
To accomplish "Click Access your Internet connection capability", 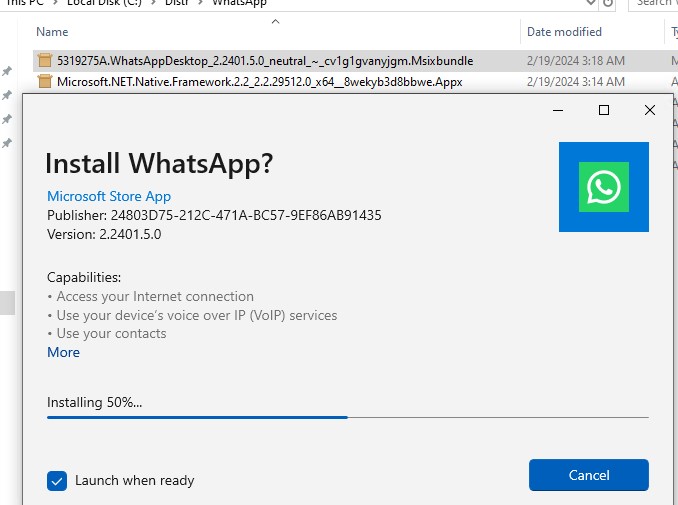I will [155, 297].
